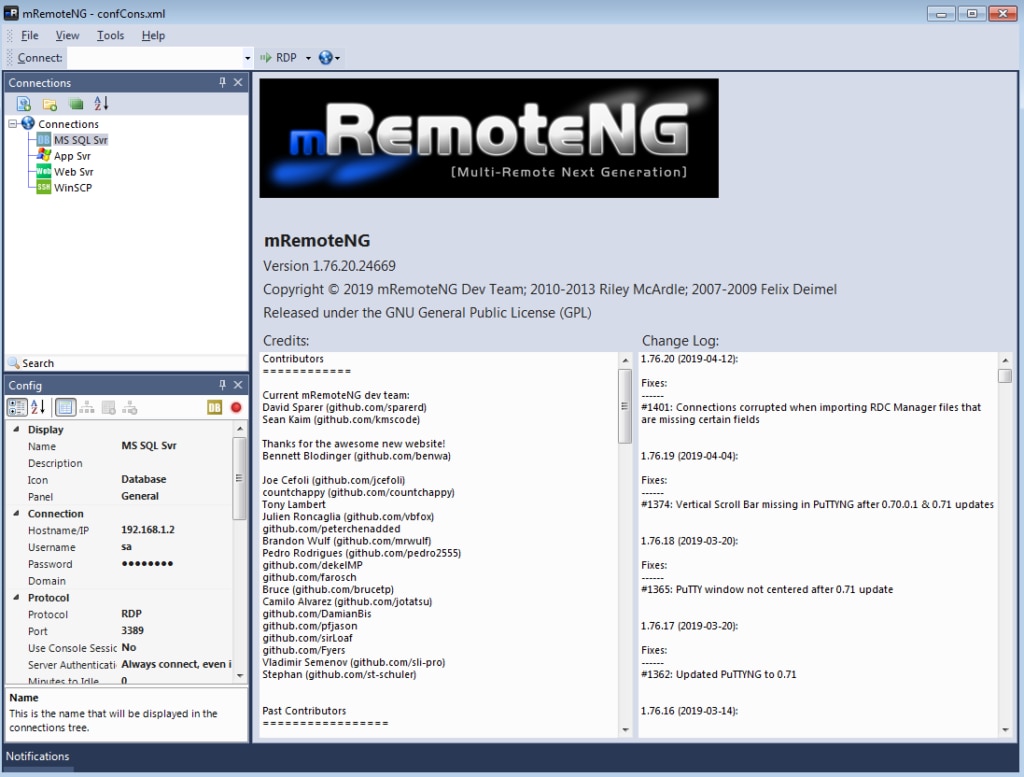
Task: Open the RDP protocol dropdown arrow
Action: (x=308, y=58)
